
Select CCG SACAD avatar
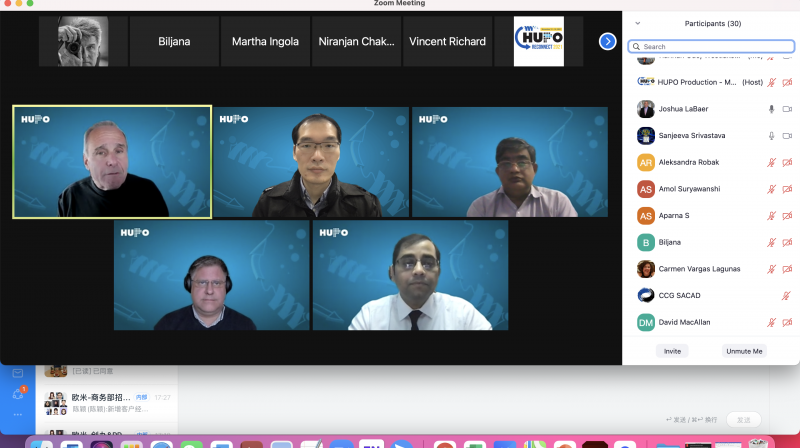pyautogui.click(x=645, y=295)
